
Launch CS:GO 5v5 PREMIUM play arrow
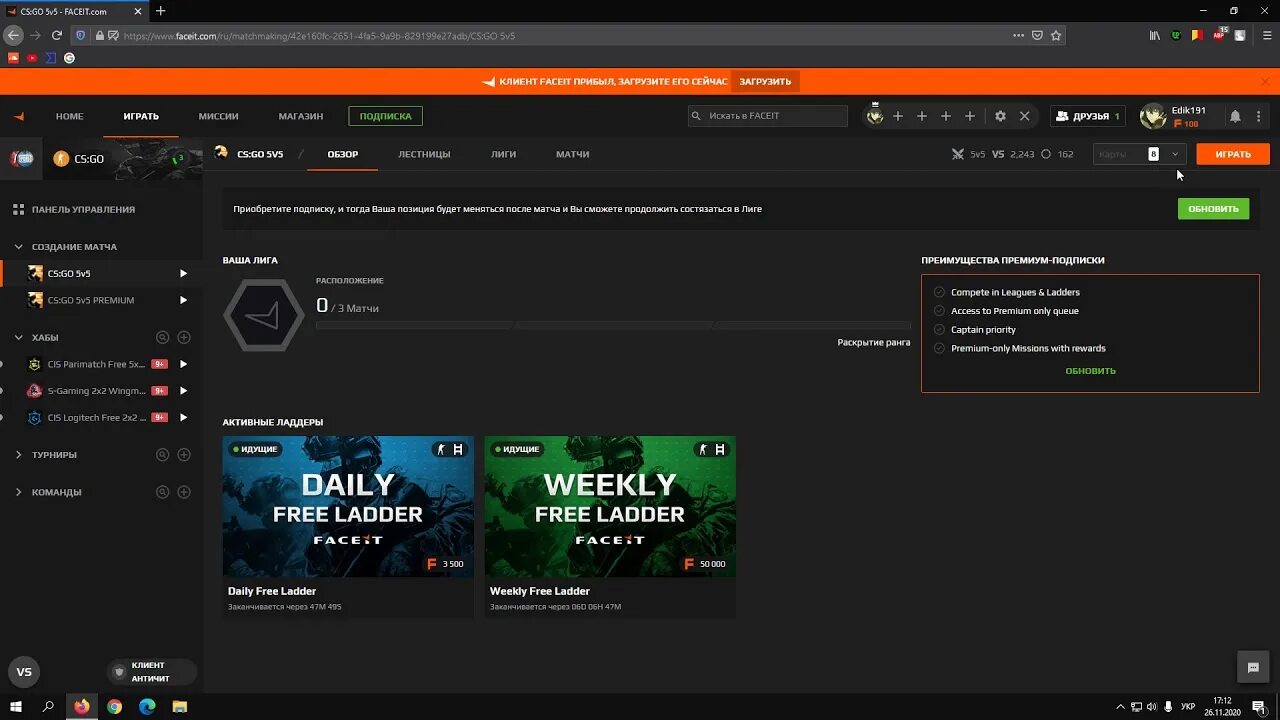(183, 300)
